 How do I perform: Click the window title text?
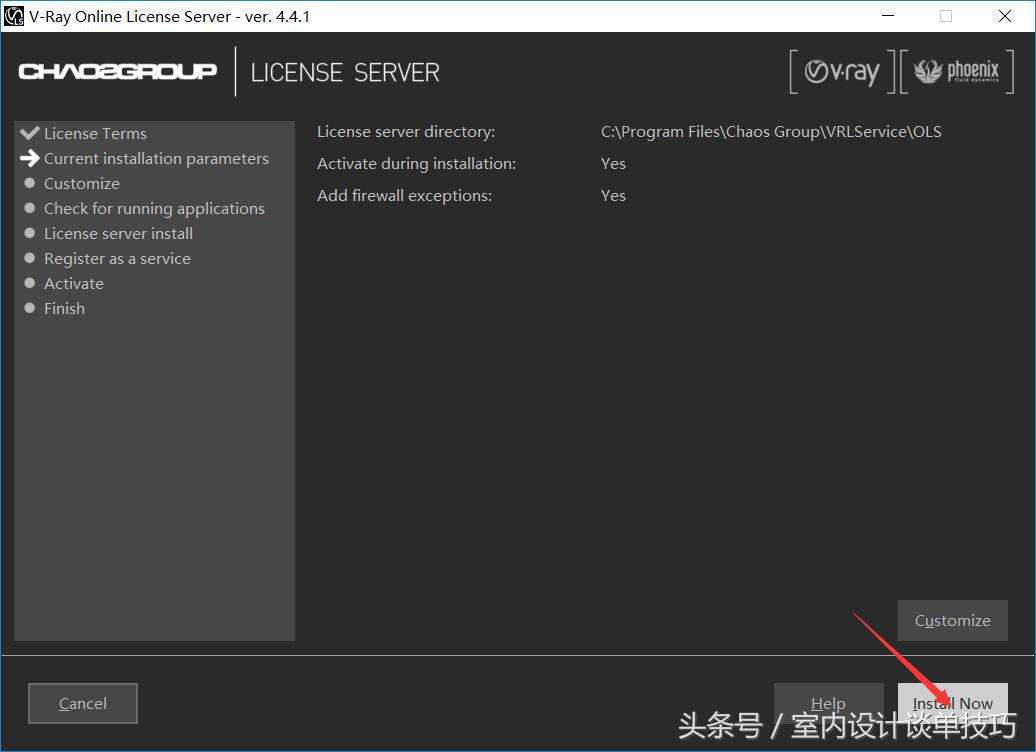(169, 17)
